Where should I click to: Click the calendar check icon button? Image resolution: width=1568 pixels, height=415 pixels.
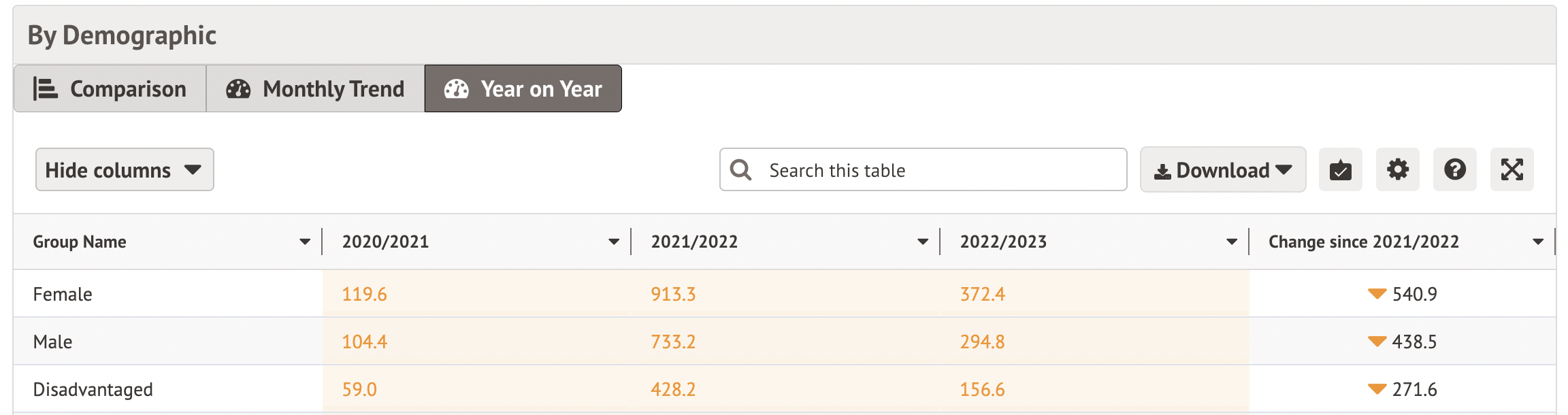(x=1340, y=170)
